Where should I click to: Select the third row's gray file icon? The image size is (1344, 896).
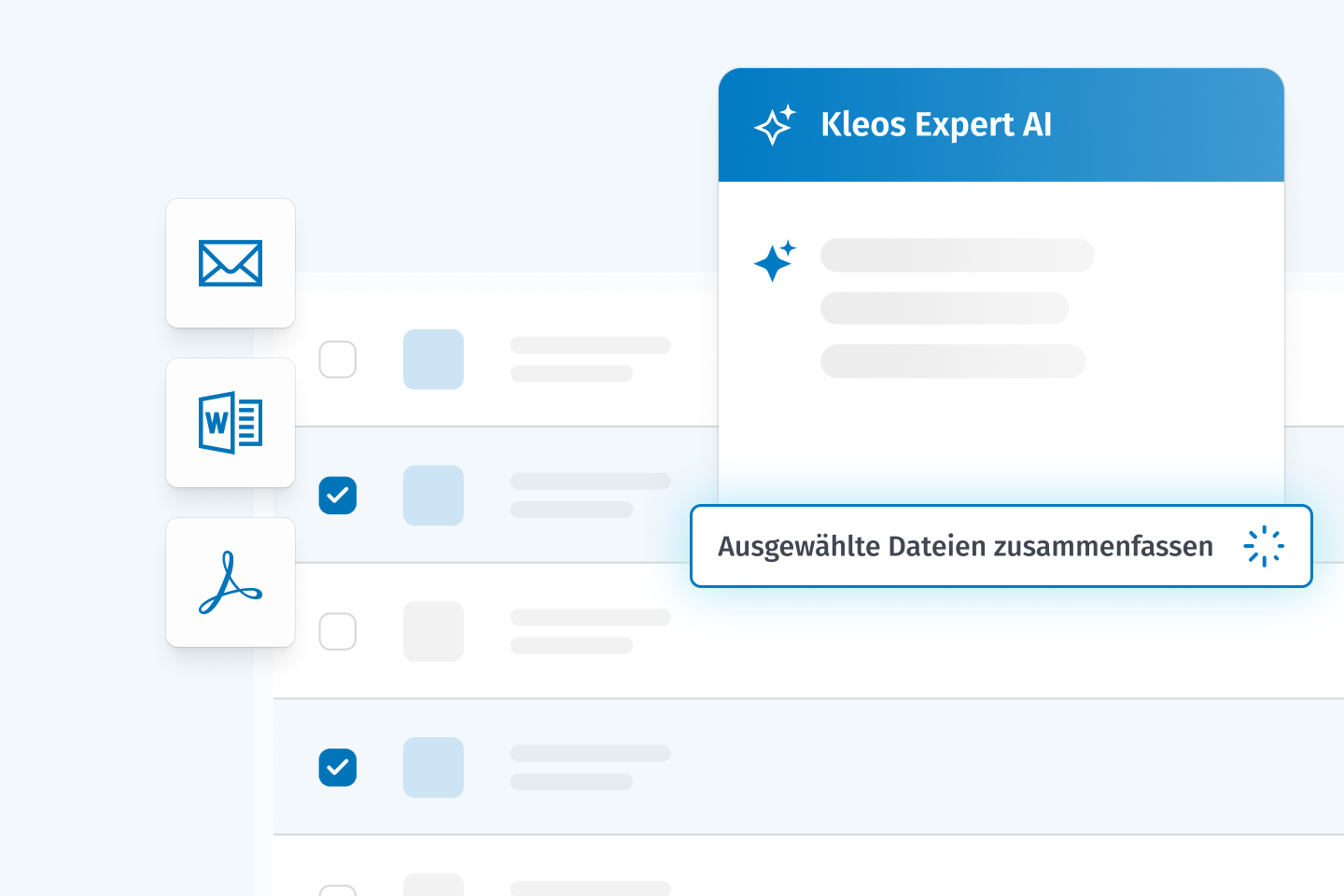pyautogui.click(x=433, y=632)
